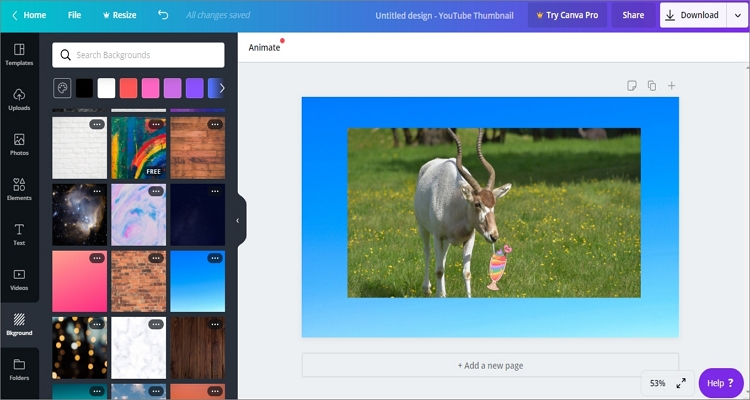The image size is (750, 400).
Task: Open options on pink gradient background
Action: click(x=97, y=258)
